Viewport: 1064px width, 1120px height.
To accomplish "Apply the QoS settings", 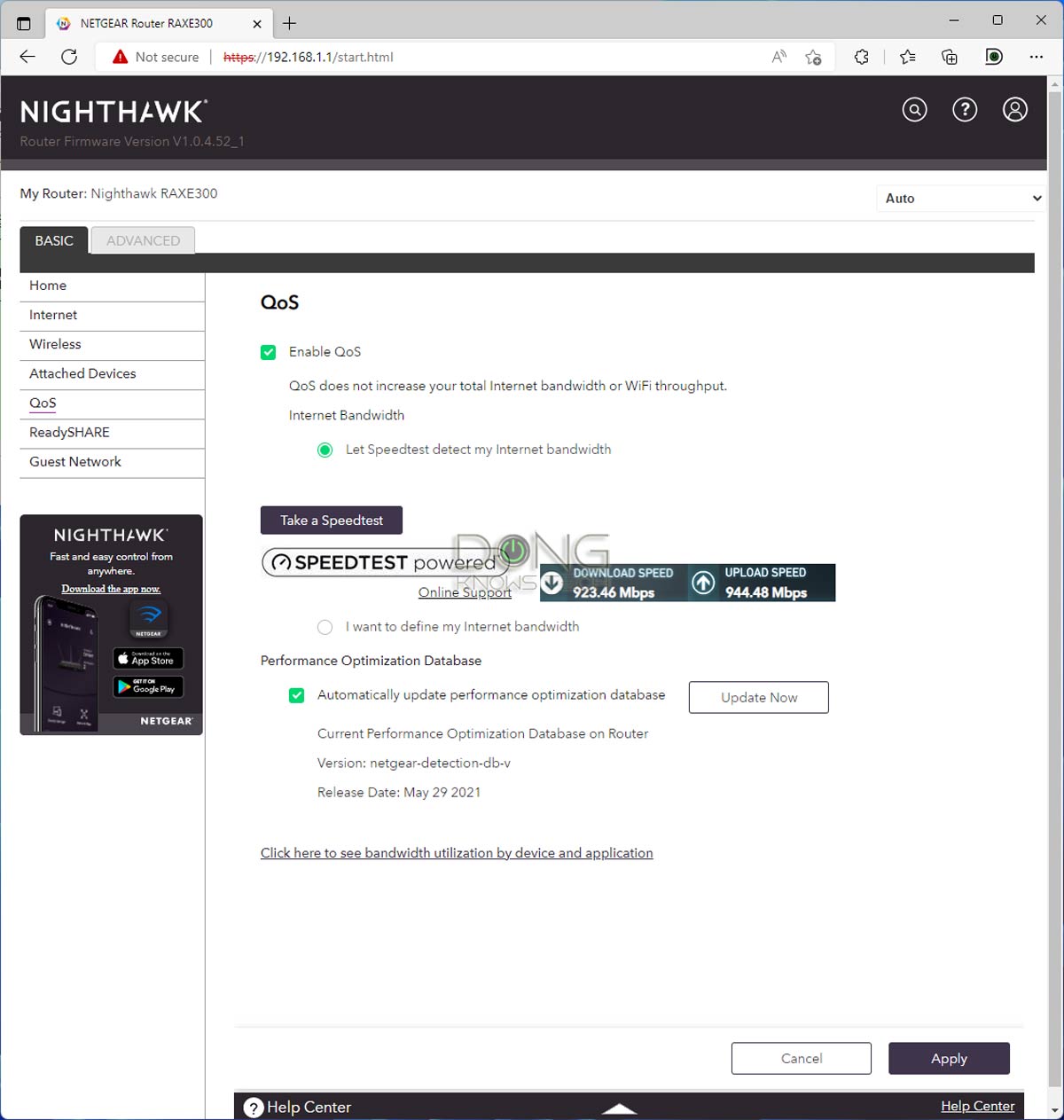I will pos(949,1058).
